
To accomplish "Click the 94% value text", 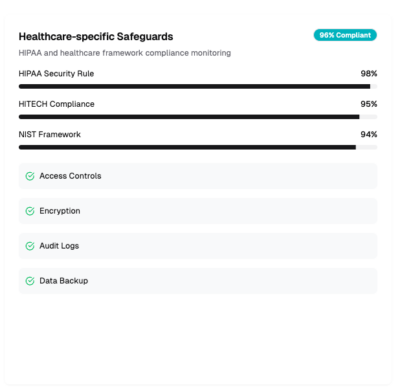I will (369, 134).
